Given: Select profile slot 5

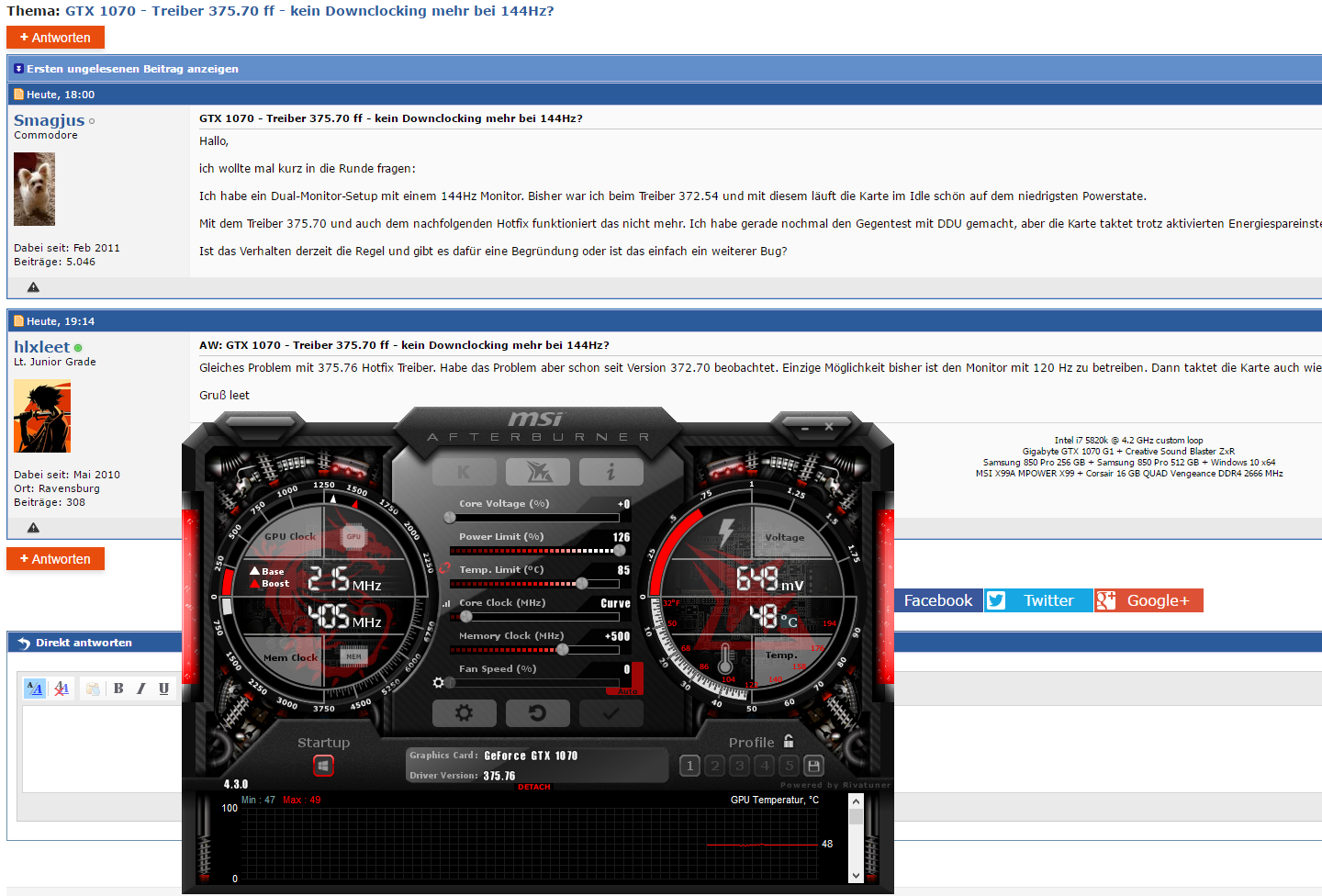Looking at the screenshot, I should tap(789, 766).
